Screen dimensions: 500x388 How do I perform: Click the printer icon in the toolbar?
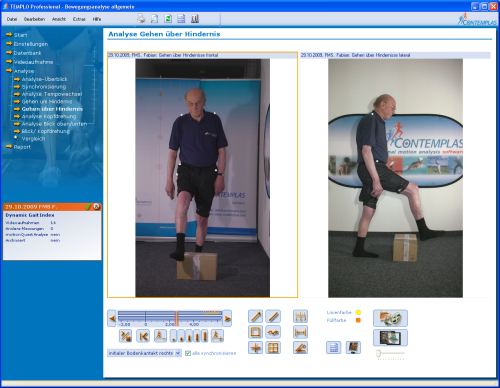pyautogui.click(x=141, y=19)
